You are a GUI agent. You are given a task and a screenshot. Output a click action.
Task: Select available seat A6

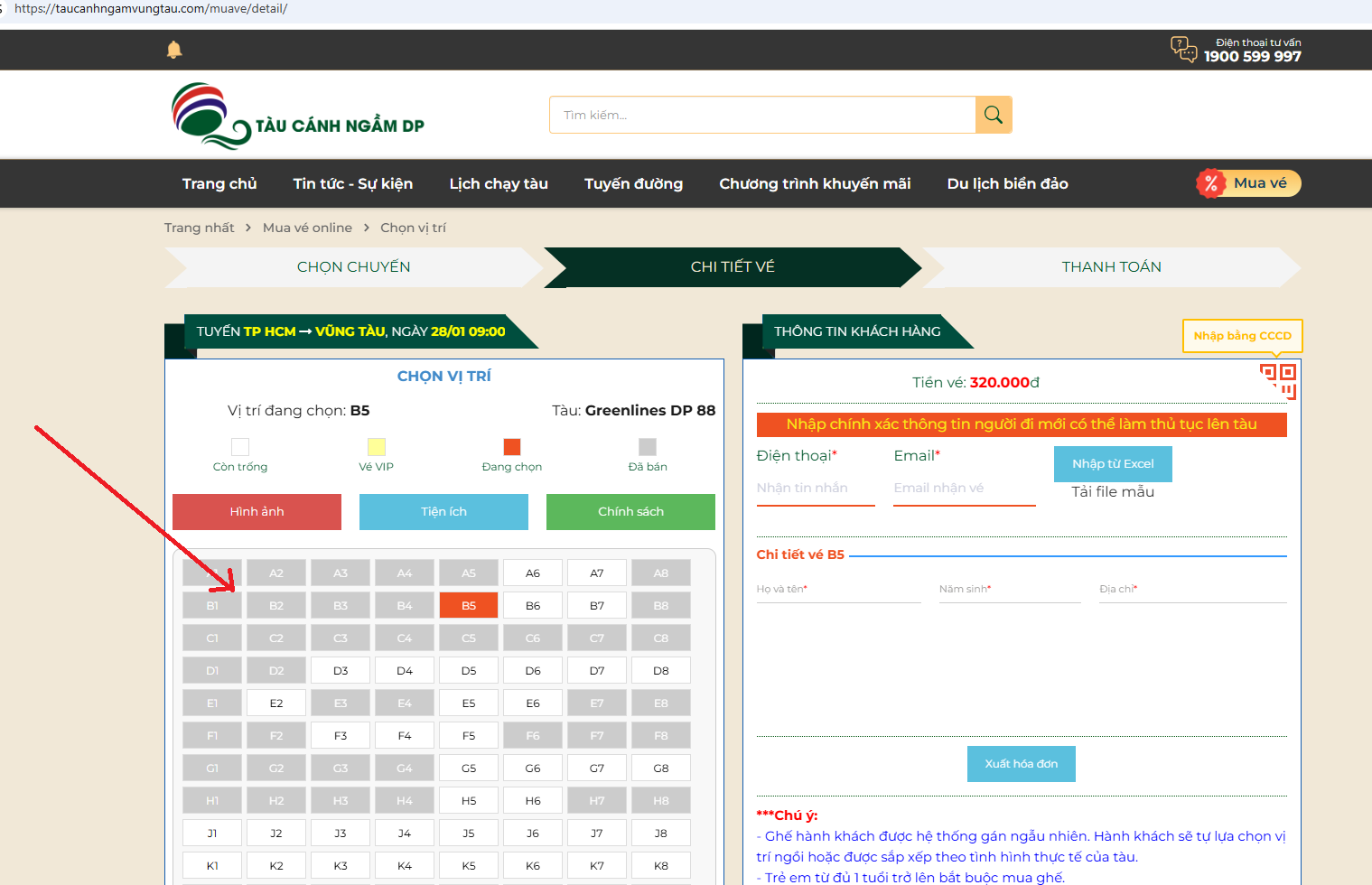point(533,573)
